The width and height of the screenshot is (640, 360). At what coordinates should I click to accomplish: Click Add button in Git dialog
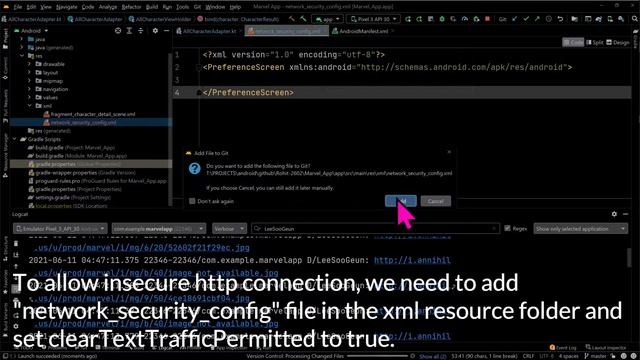(401, 201)
